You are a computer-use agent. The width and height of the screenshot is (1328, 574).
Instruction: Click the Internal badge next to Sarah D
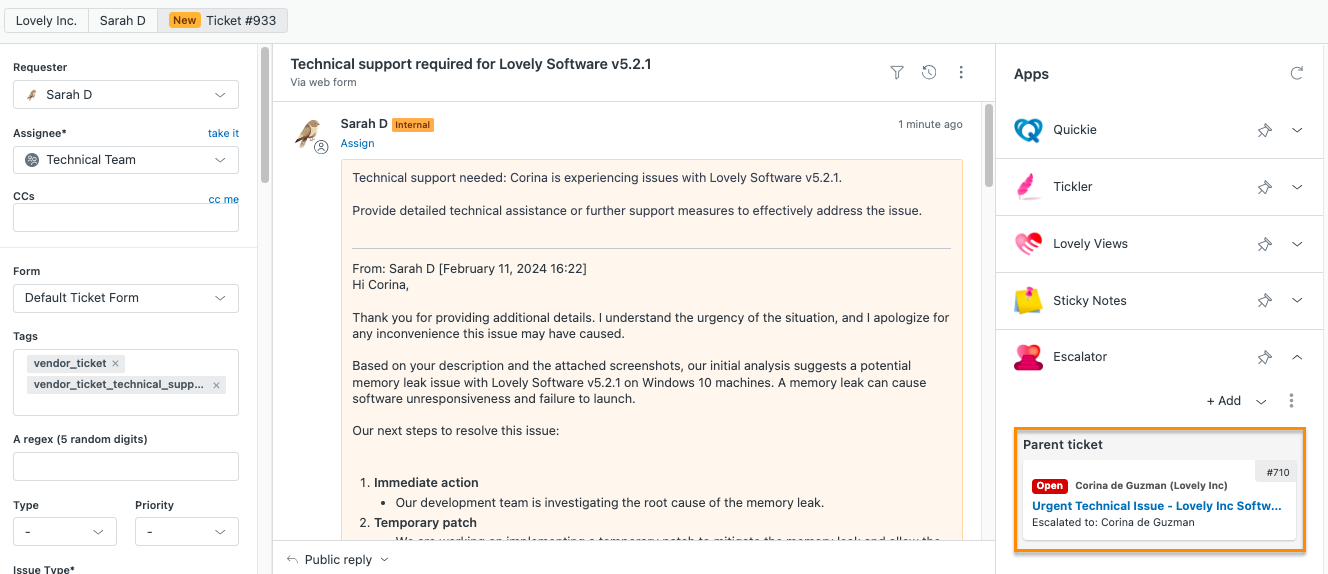pos(413,125)
